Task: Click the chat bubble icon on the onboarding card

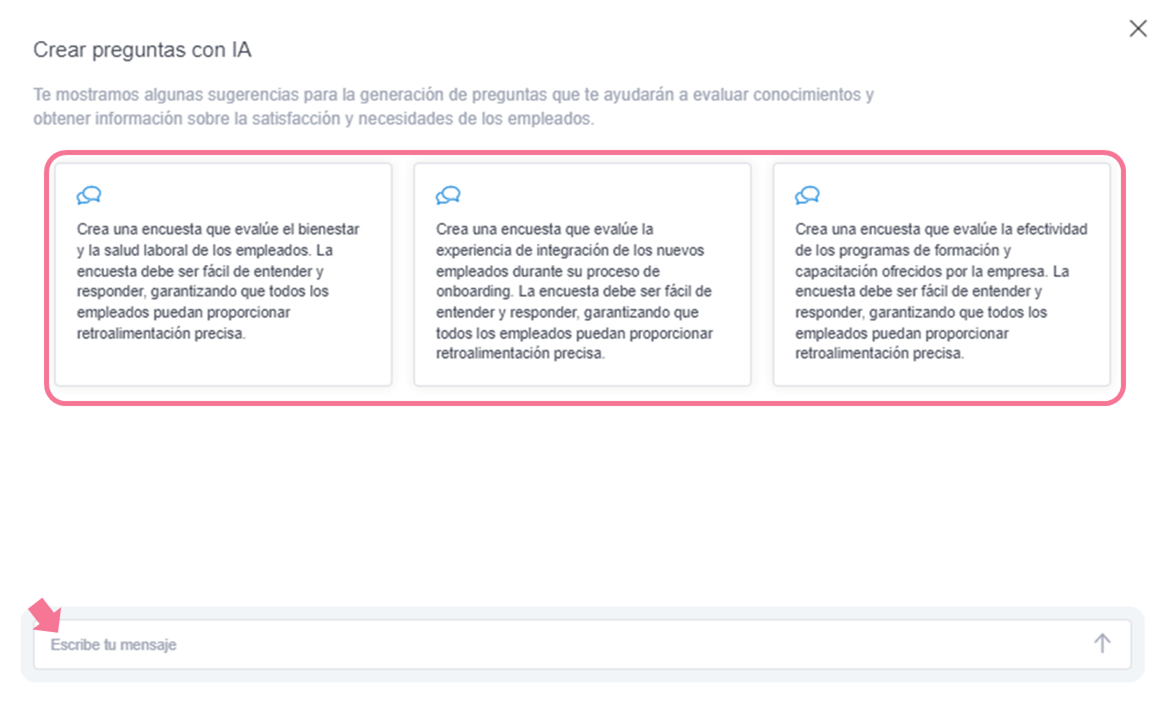Action: 448,195
